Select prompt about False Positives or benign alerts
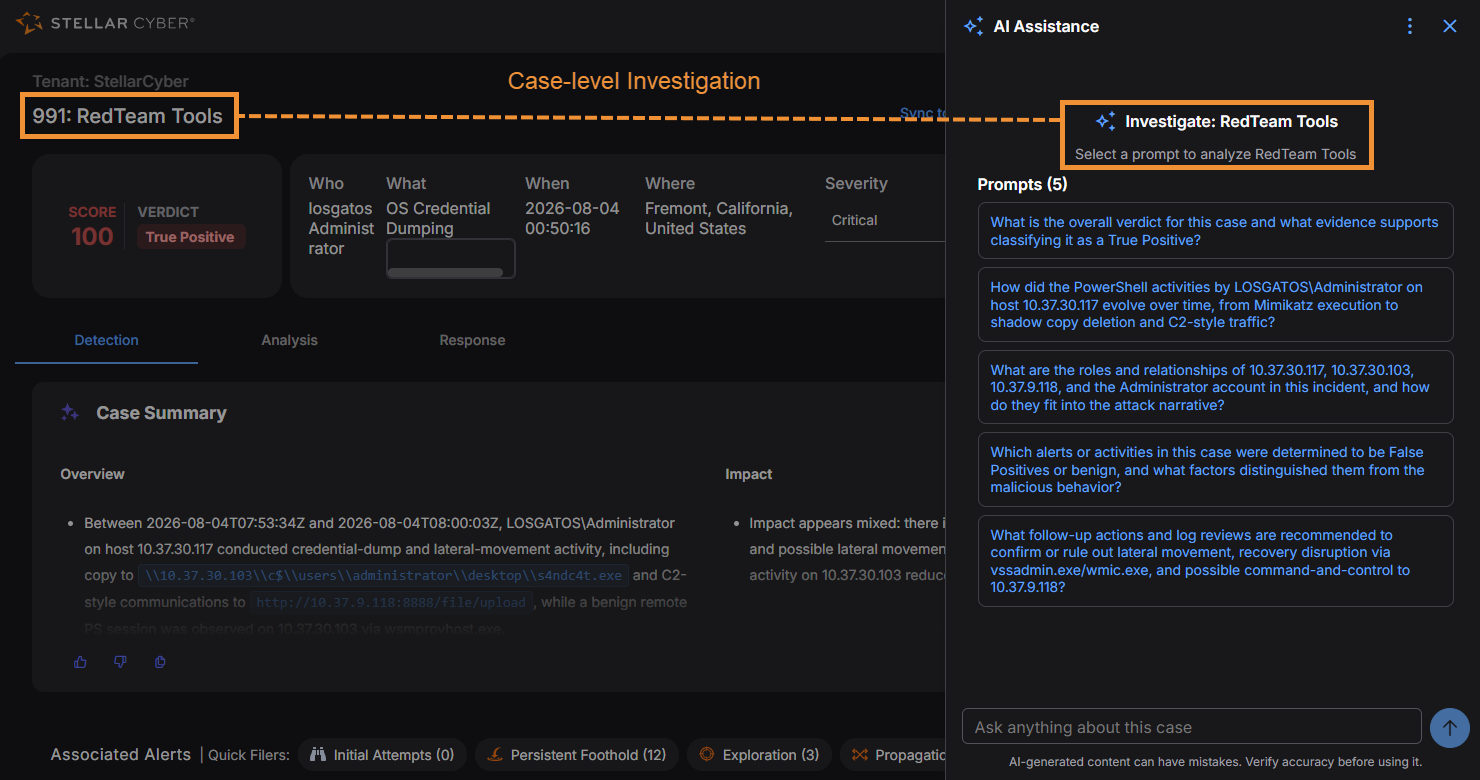 [x=1215, y=470]
